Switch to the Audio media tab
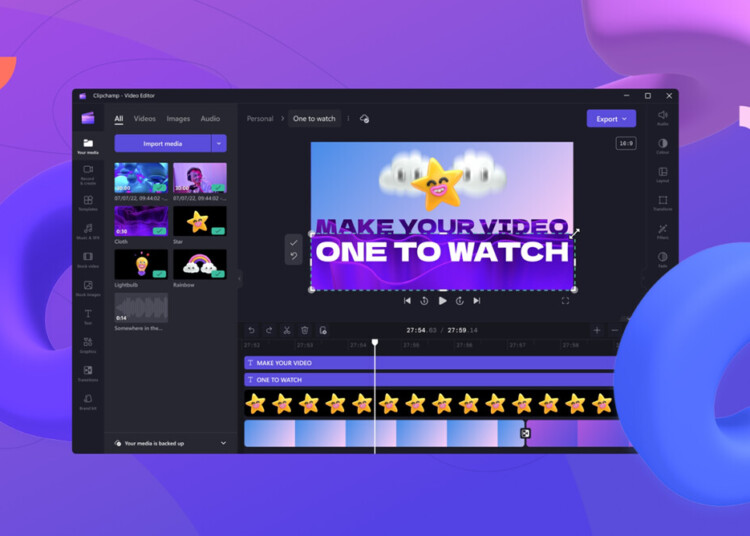Image resolution: width=750 pixels, height=536 pixels. 210,119
